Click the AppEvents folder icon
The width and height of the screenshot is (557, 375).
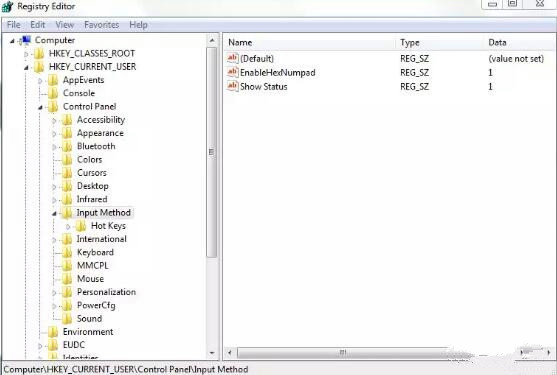(53, 80)
